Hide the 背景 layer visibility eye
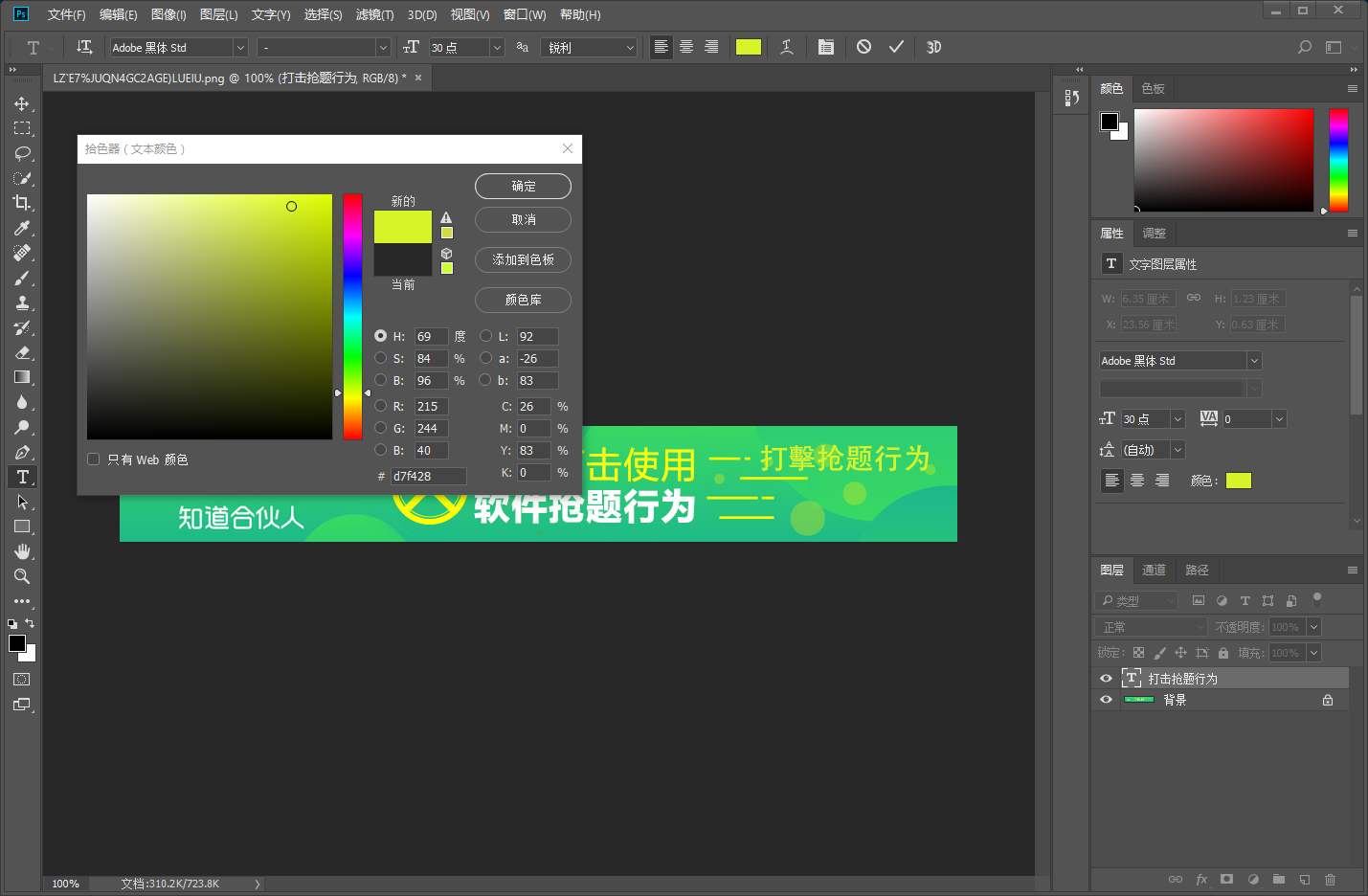 point(1106,700)
